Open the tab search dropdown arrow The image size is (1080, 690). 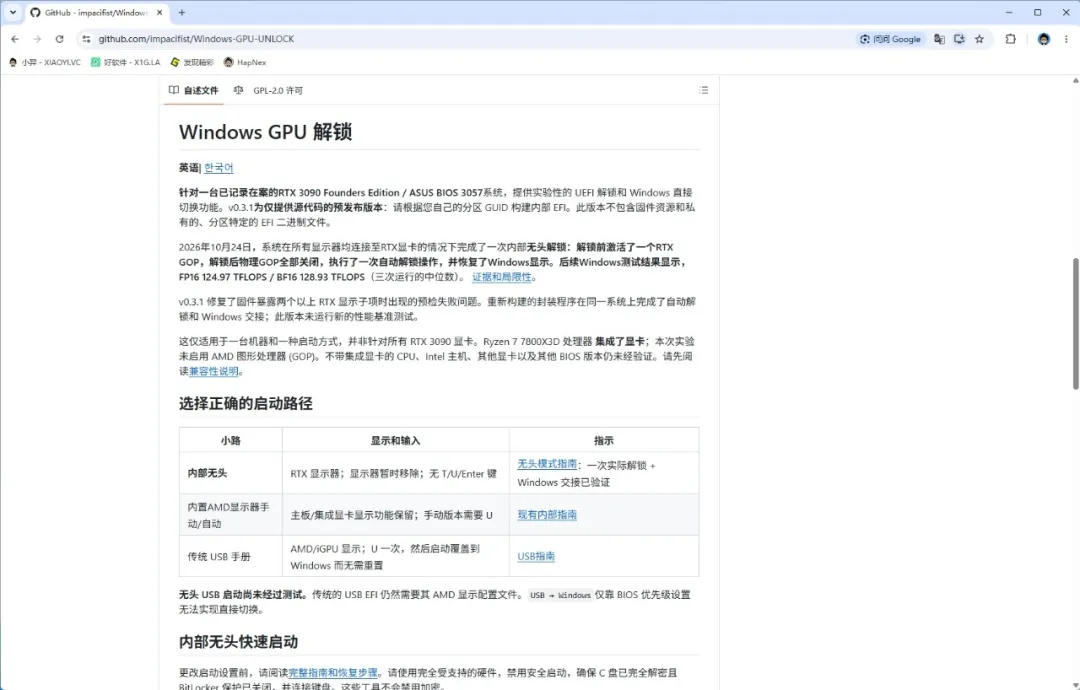pos(12,12)
